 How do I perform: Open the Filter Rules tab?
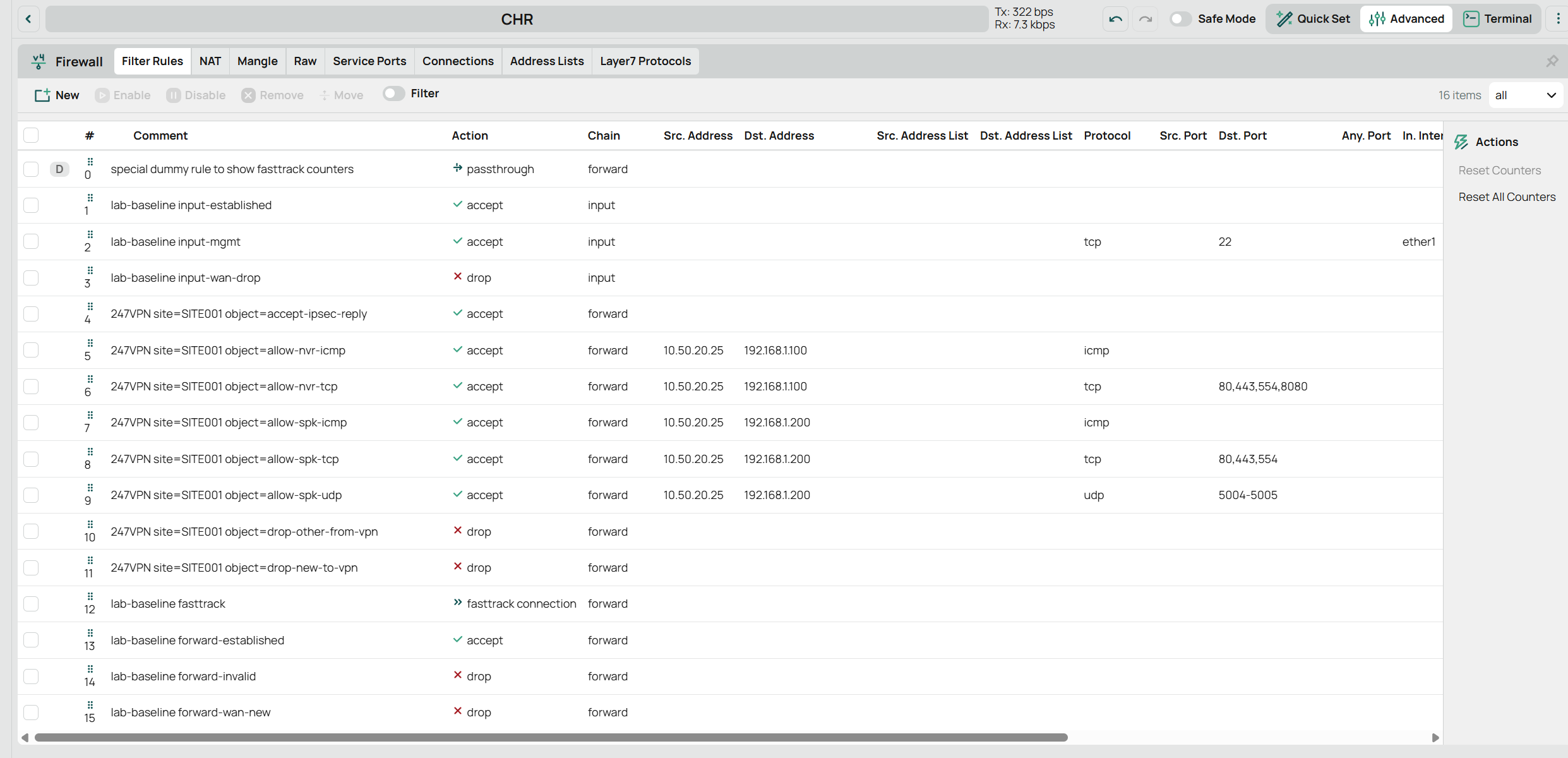[x=152, y=61]
